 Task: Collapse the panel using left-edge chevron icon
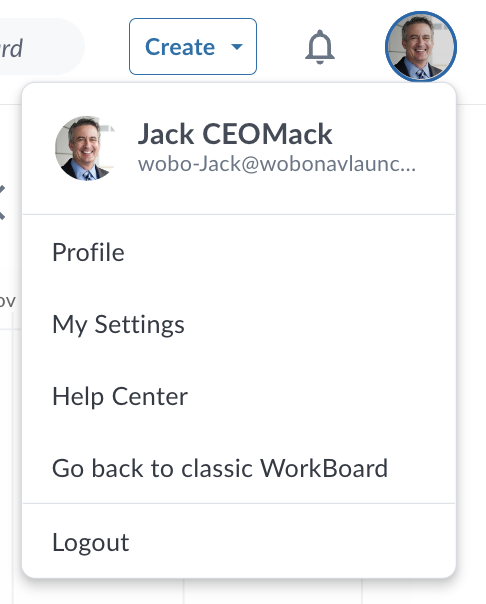point(2,202)
